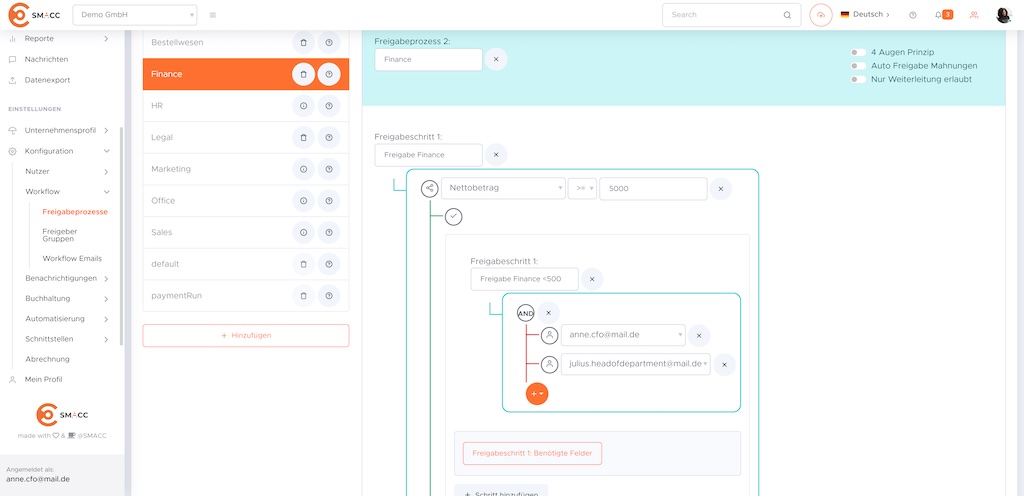
Task: Open Freigeber Gruppen in the sidebar
Action: 59,235
